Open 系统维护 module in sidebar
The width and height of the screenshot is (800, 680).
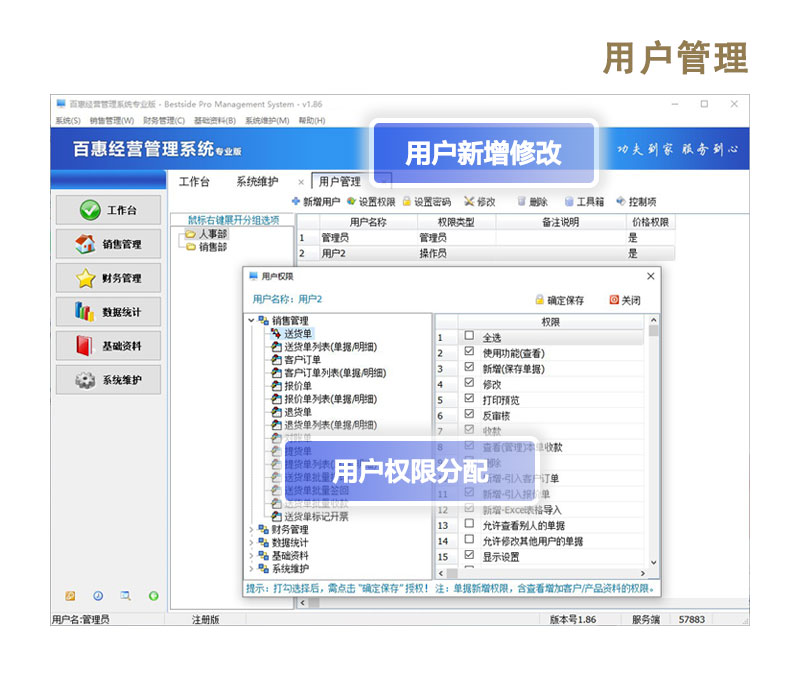tap(108, 380)
